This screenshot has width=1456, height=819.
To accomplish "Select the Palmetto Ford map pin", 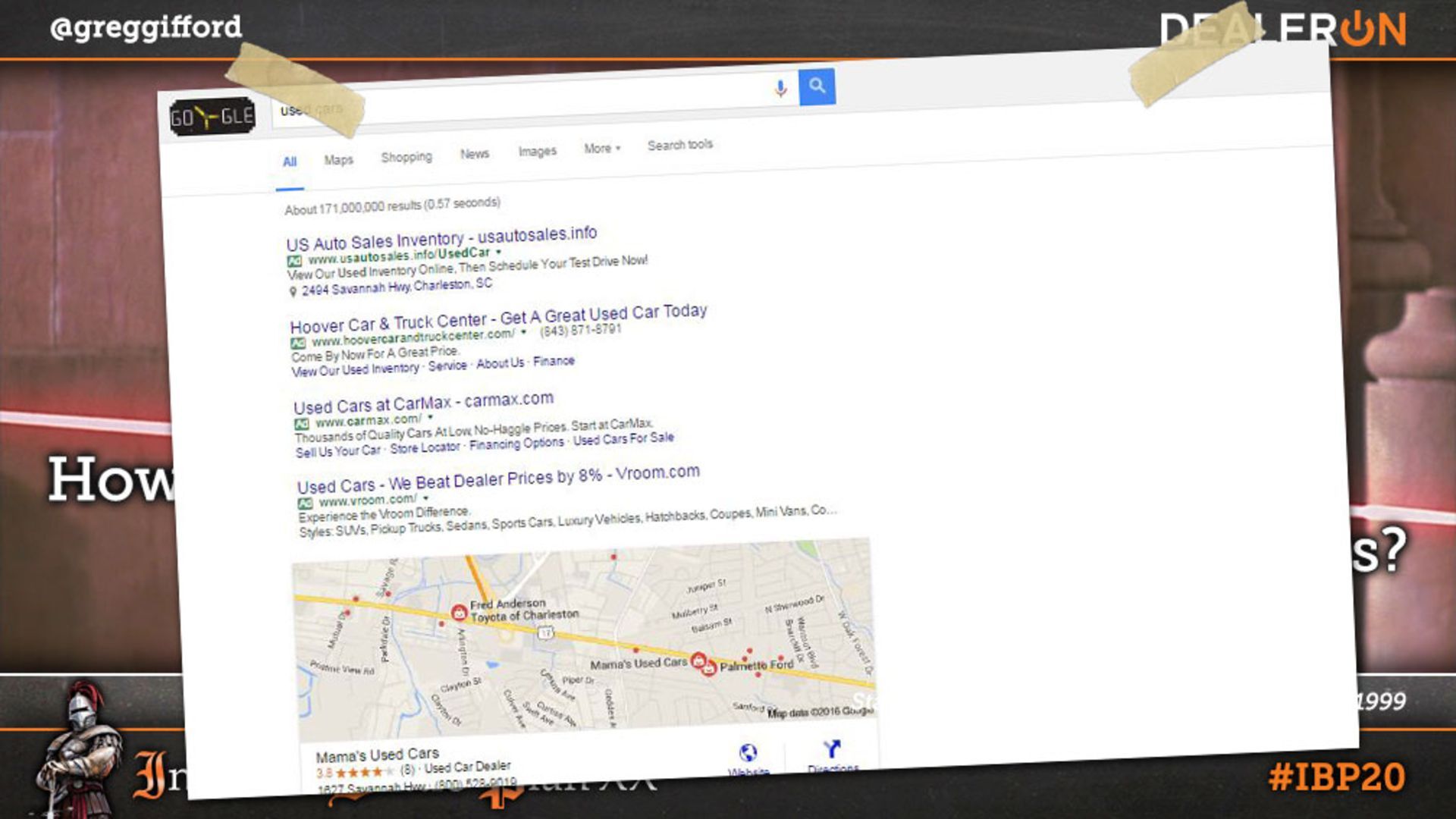I will [x=709, y=668].
